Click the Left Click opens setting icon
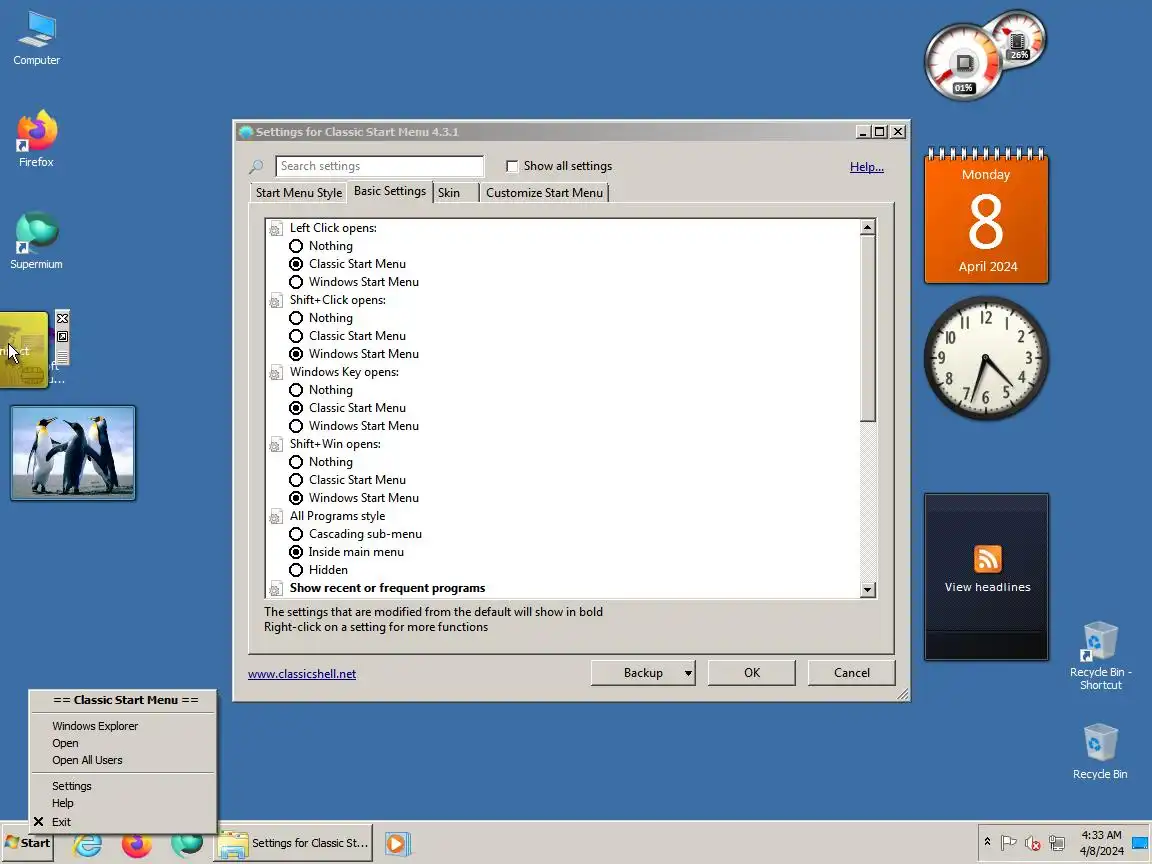The height and width of the screenshot is (864, 1152). [276, 228]
